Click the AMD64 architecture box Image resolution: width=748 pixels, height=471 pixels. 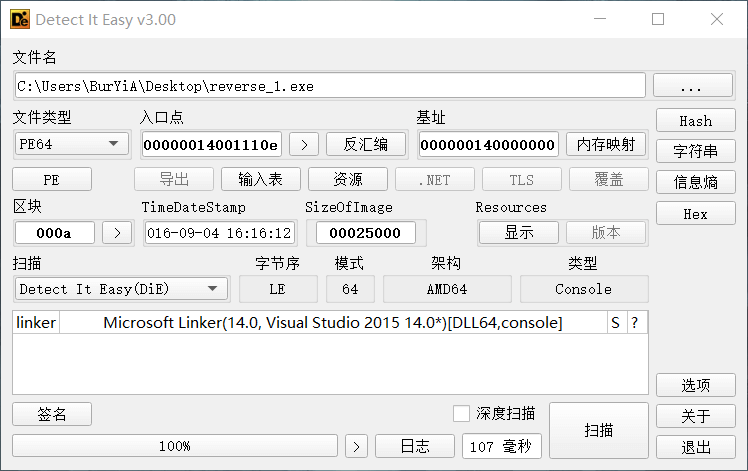tap(447, 289)
